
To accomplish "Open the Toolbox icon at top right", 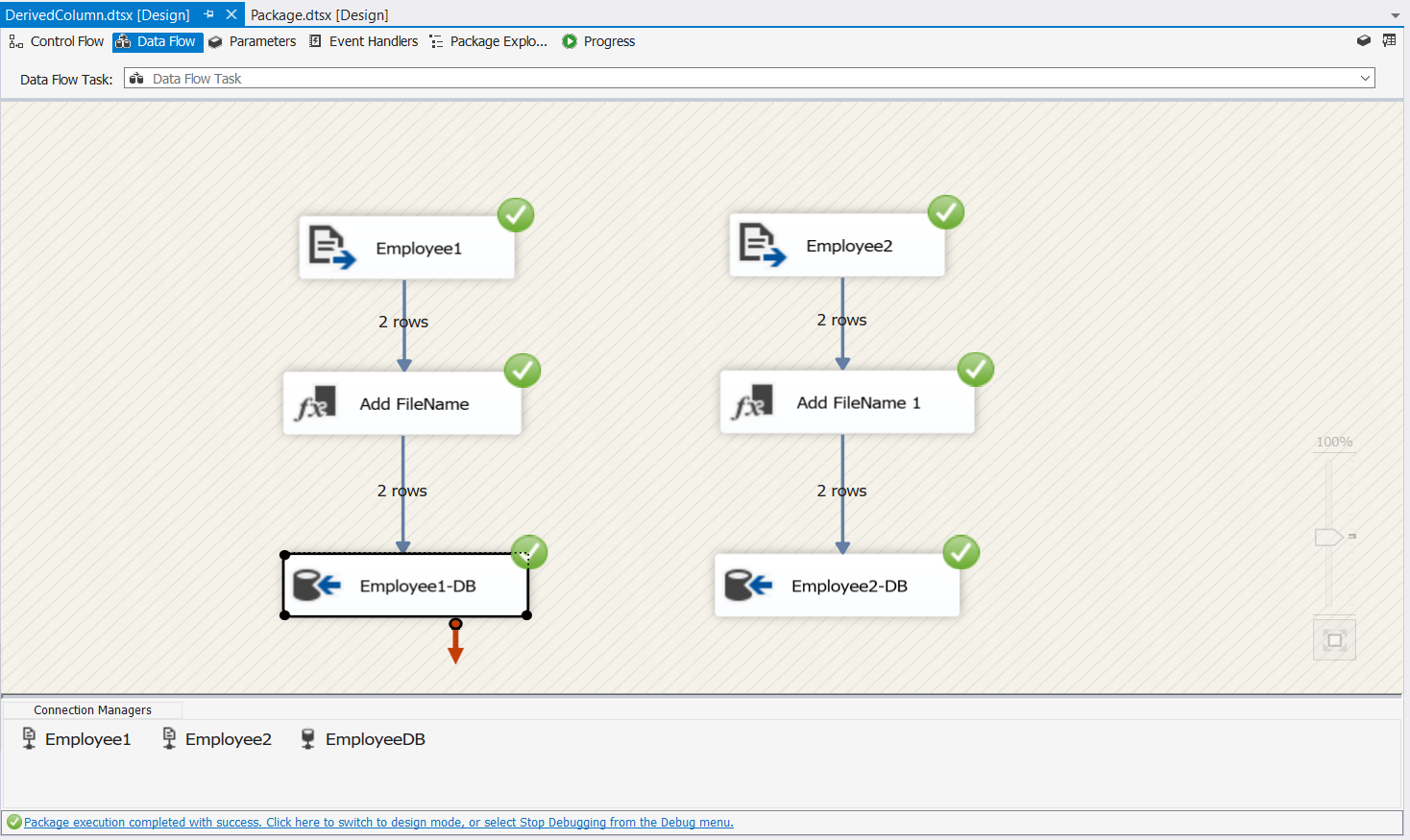I will coord(1364,40).
